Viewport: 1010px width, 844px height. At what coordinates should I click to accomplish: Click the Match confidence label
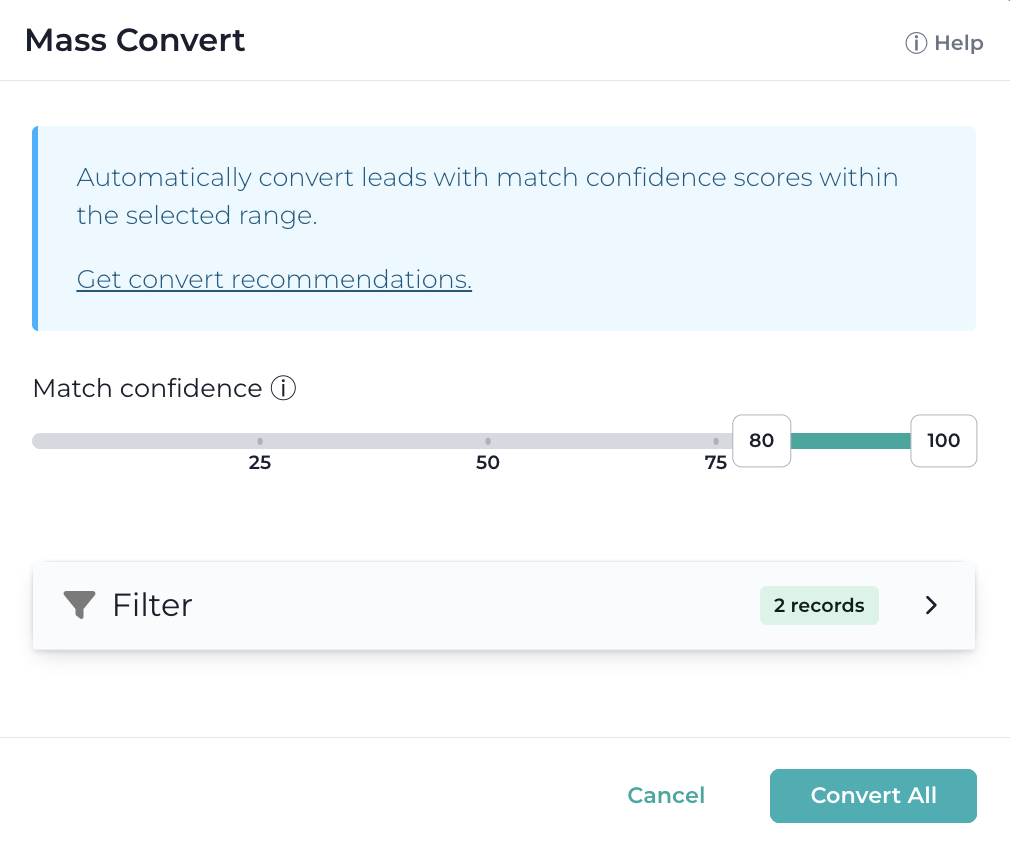(x=148, y=388)
